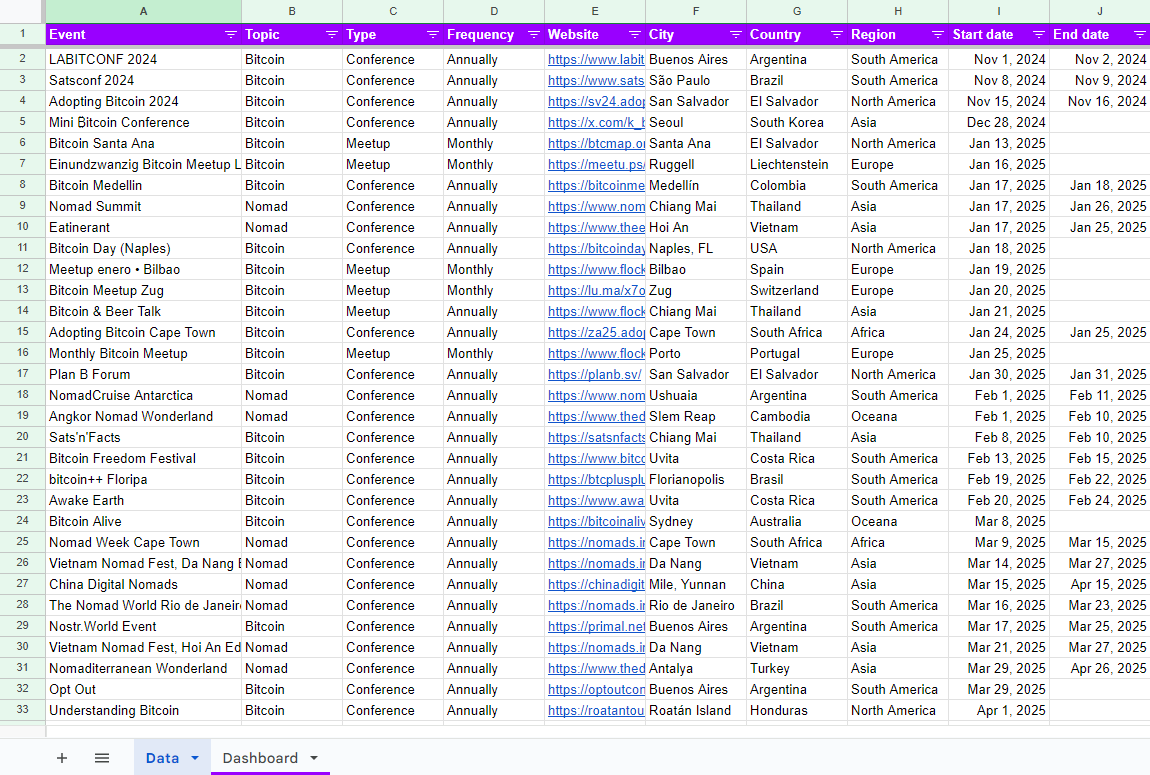
Task: Open filter for Topic column
Action: pyautogui.click(x=332, y=34)
